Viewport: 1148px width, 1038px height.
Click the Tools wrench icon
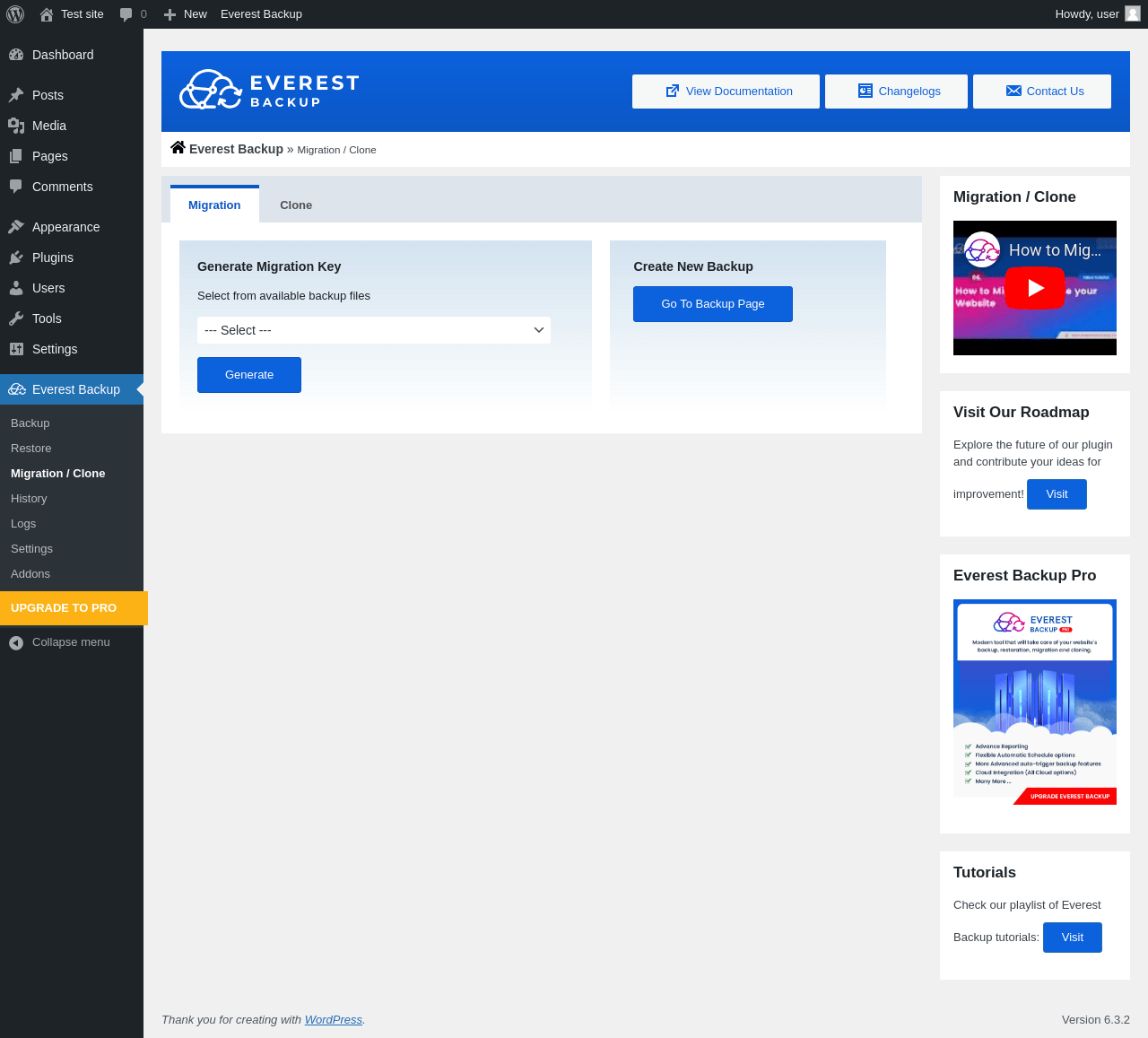(x=16, y=318)
